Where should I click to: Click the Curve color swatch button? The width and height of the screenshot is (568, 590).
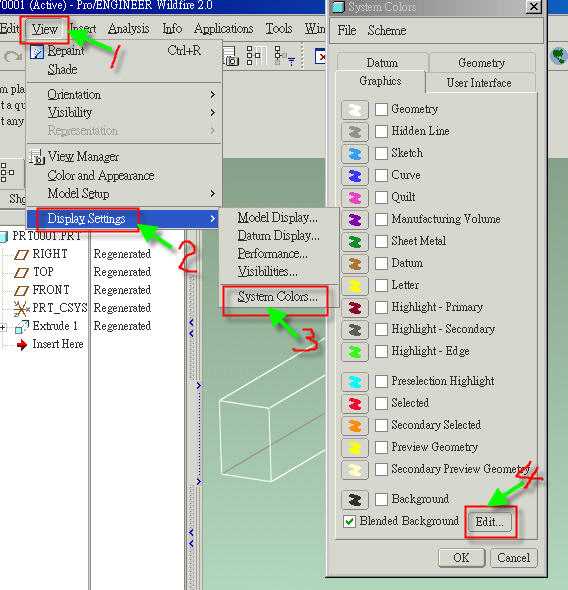pyautogui.click(x=355, y=176)
